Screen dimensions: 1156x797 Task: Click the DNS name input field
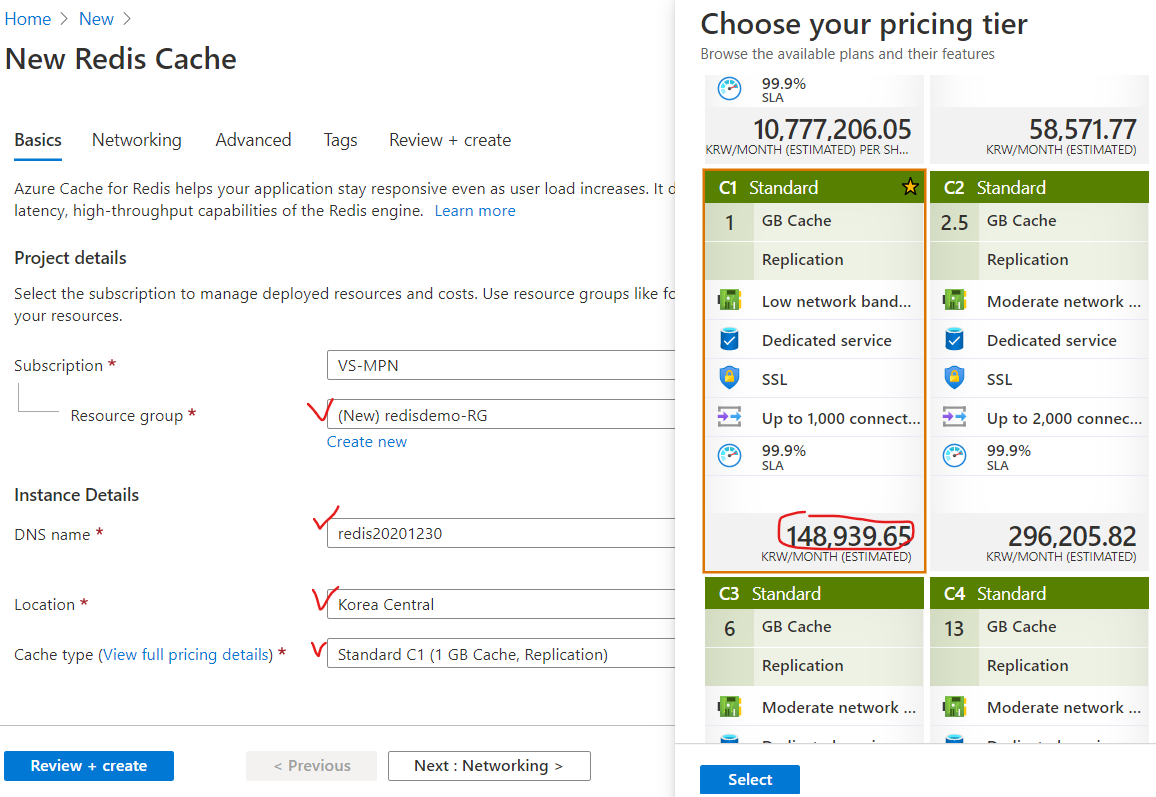[x=500, y=533]
